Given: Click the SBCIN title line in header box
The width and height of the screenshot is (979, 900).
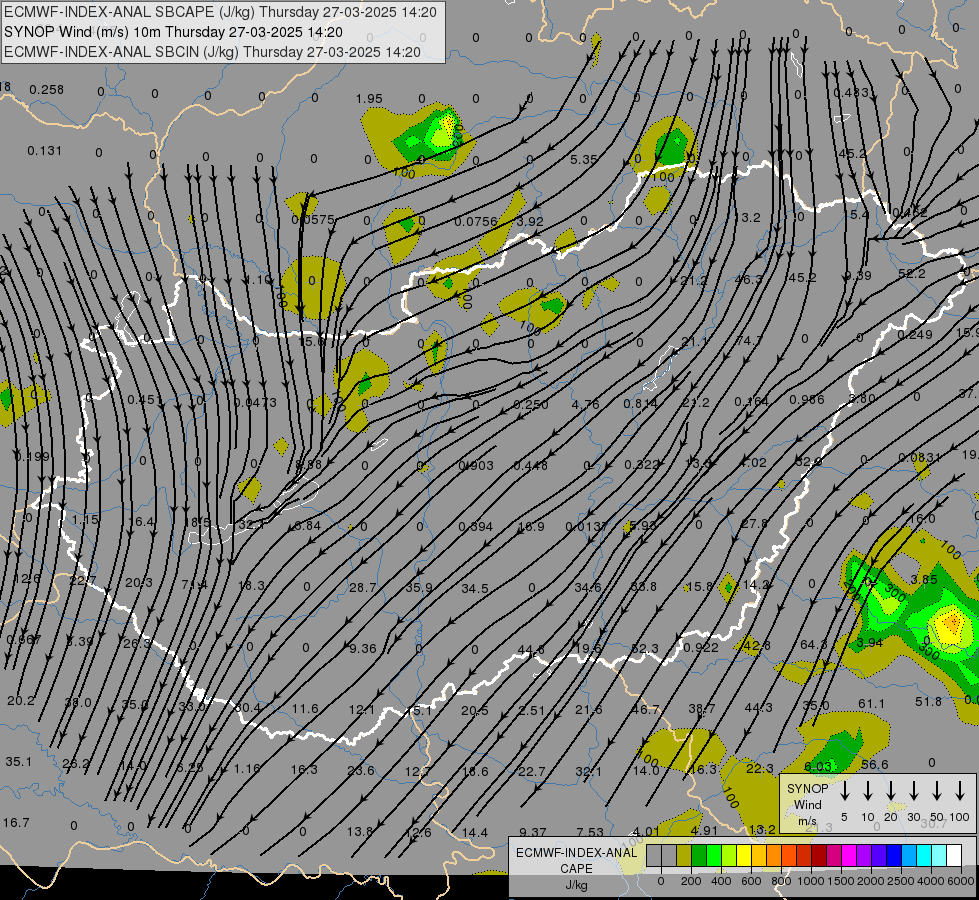Looking at the screenshot, I should [212, 52].
